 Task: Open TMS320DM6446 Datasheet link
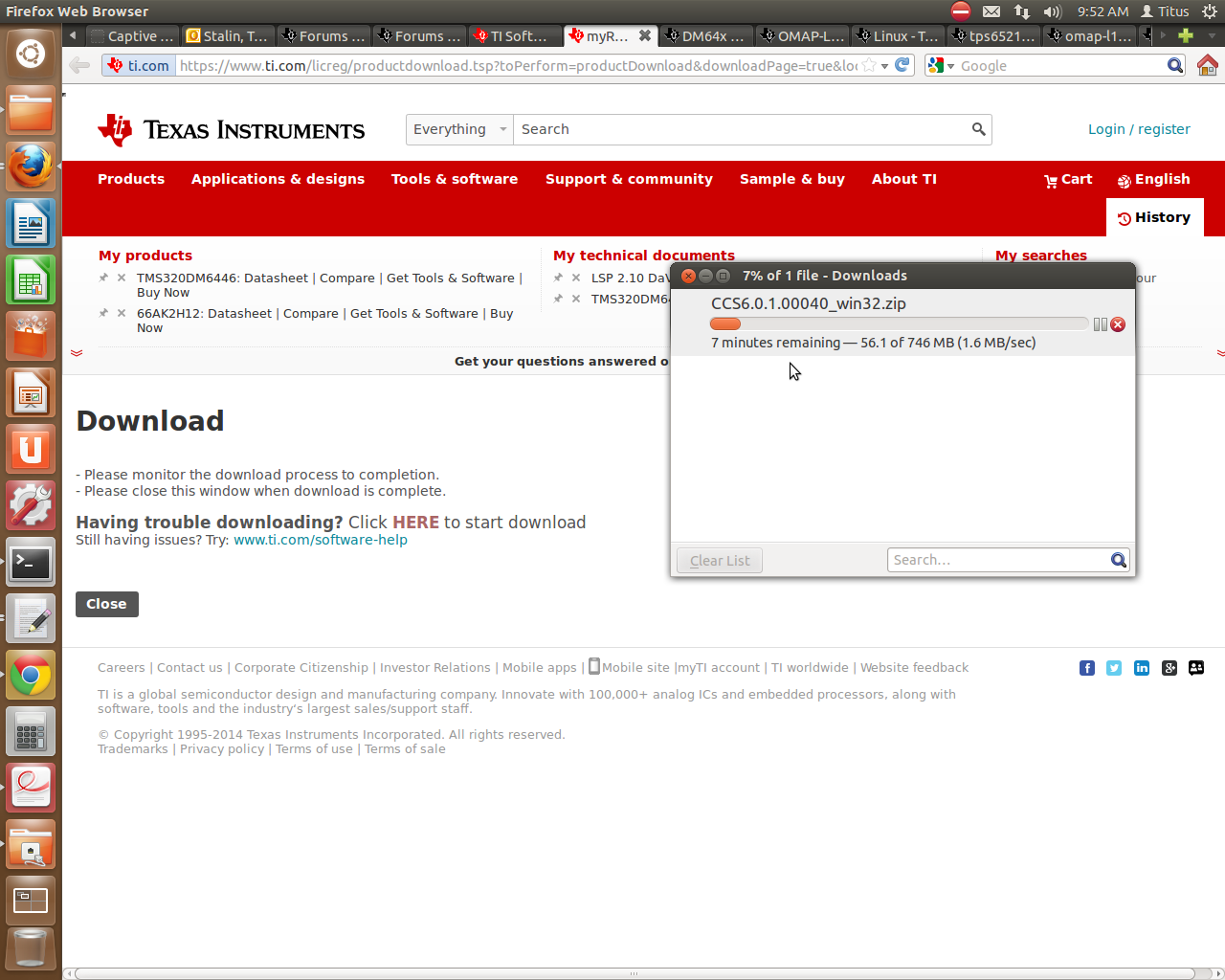276,278
